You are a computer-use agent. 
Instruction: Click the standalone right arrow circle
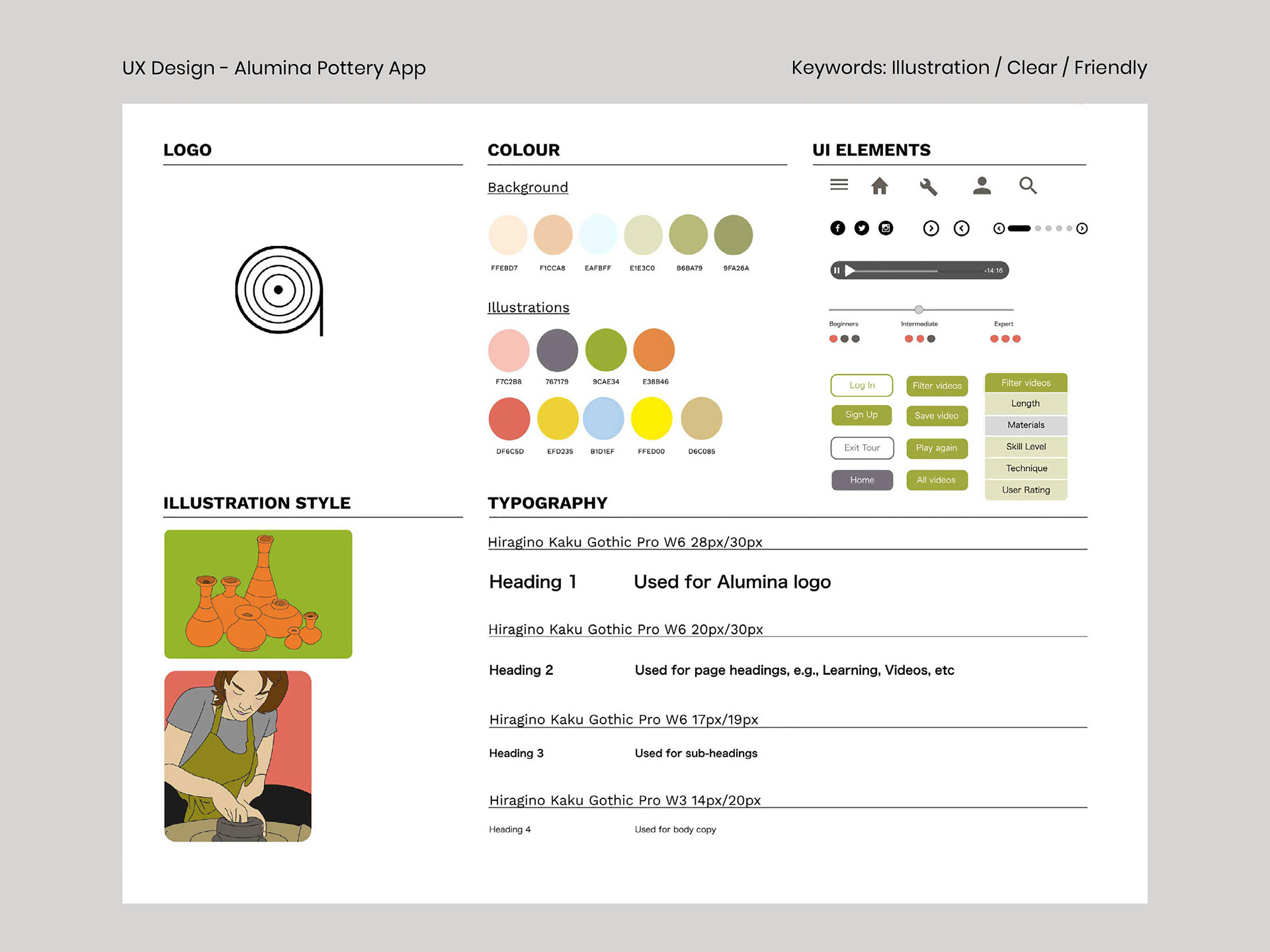coord(931,228)
